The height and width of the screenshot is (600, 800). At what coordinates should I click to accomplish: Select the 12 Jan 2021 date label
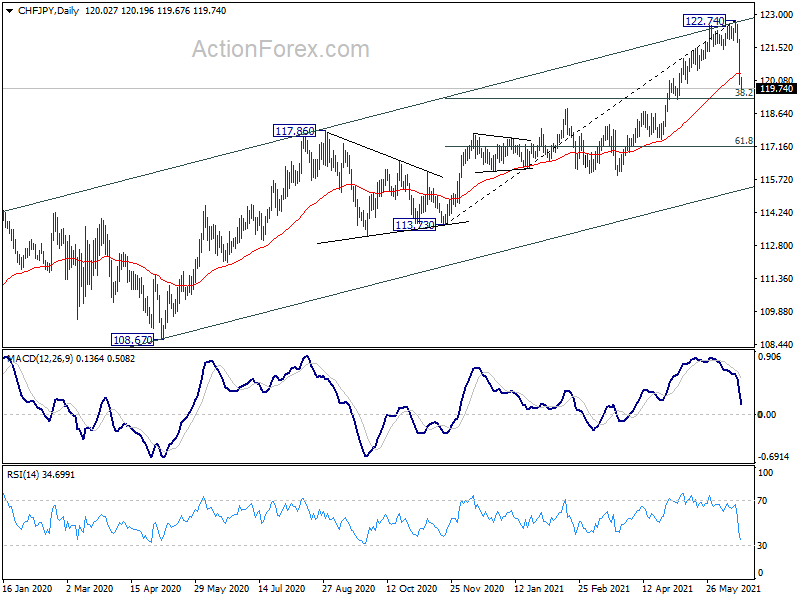tap(539, 588)
